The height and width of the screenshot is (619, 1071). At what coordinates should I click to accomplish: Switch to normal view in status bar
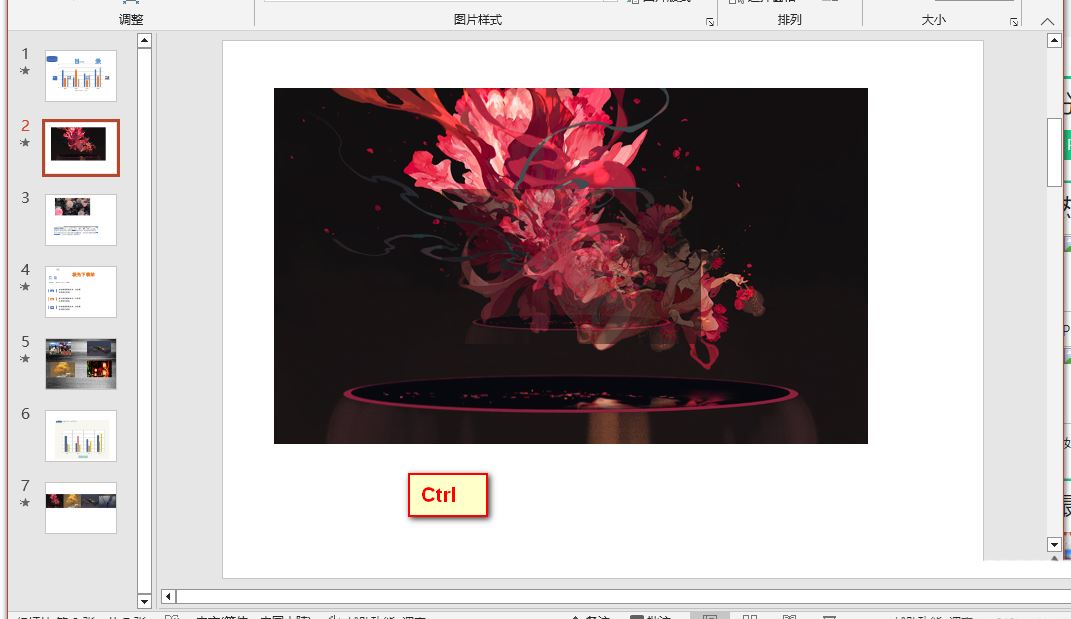tap(709, 616)
